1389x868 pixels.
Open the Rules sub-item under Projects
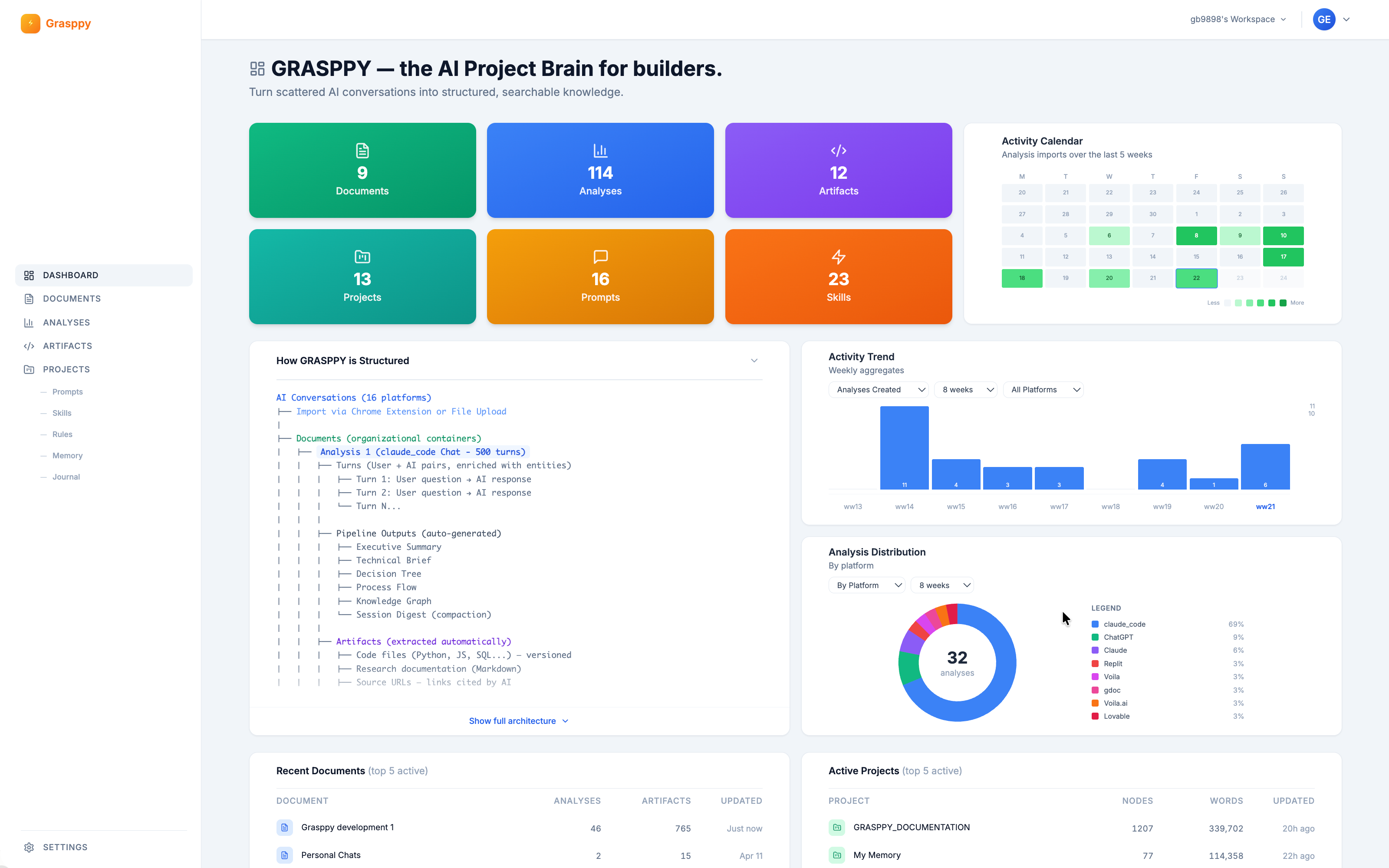coord(63,434)
